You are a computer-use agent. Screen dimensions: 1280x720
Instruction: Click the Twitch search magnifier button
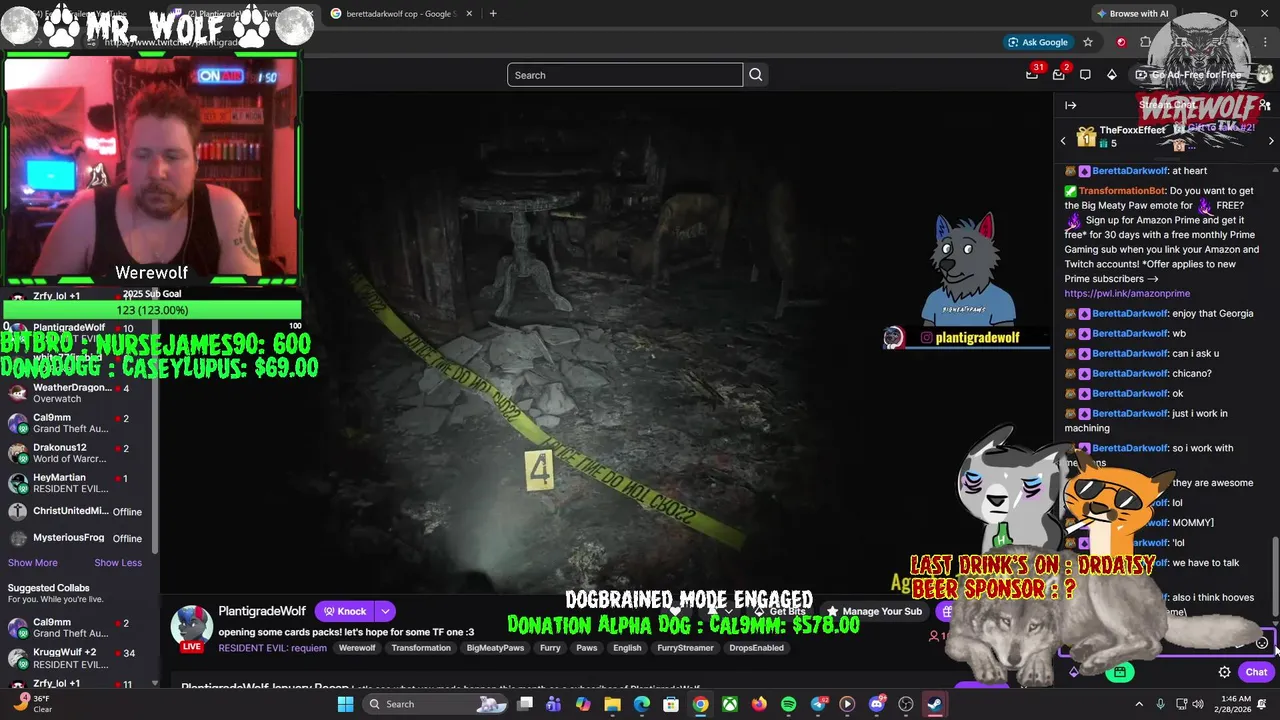(x=756, y=75)
